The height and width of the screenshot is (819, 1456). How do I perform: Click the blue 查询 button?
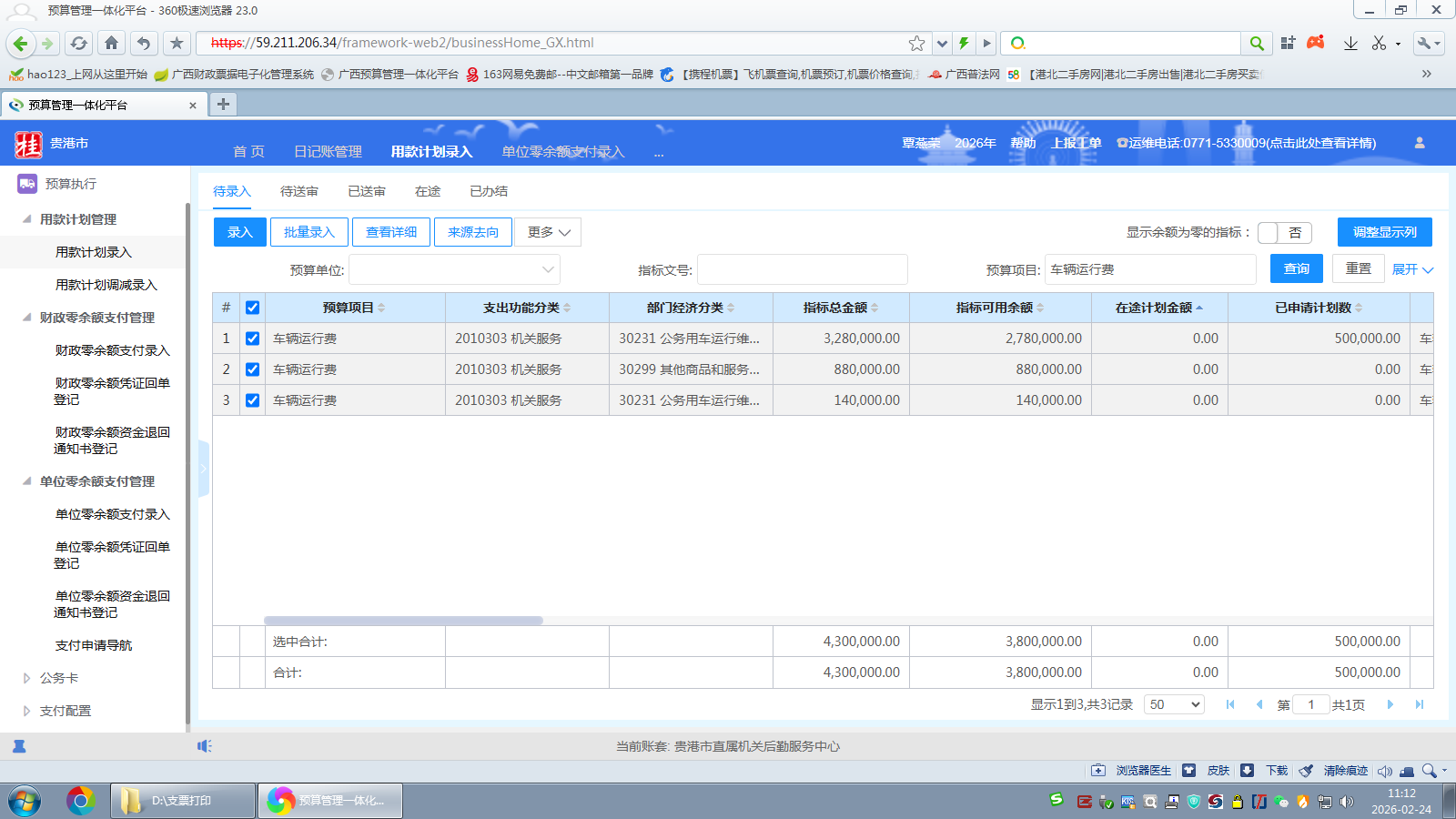[x=1296, y=268]
